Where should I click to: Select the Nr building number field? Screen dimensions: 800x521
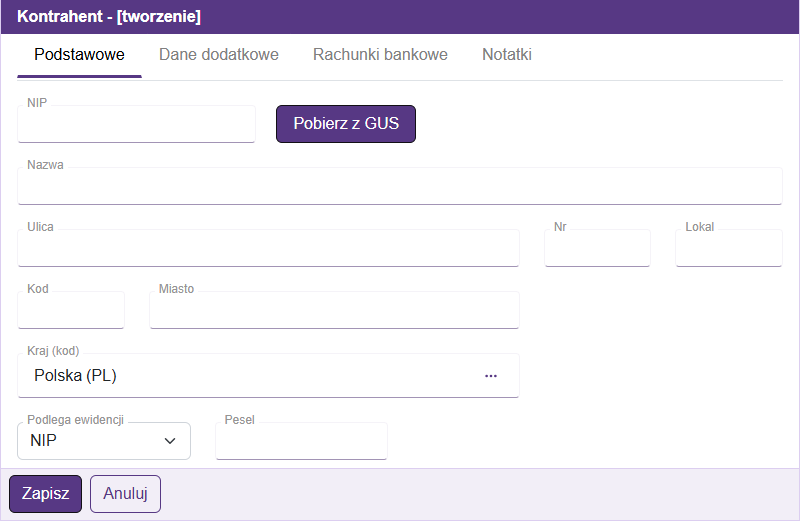(597, 249)
